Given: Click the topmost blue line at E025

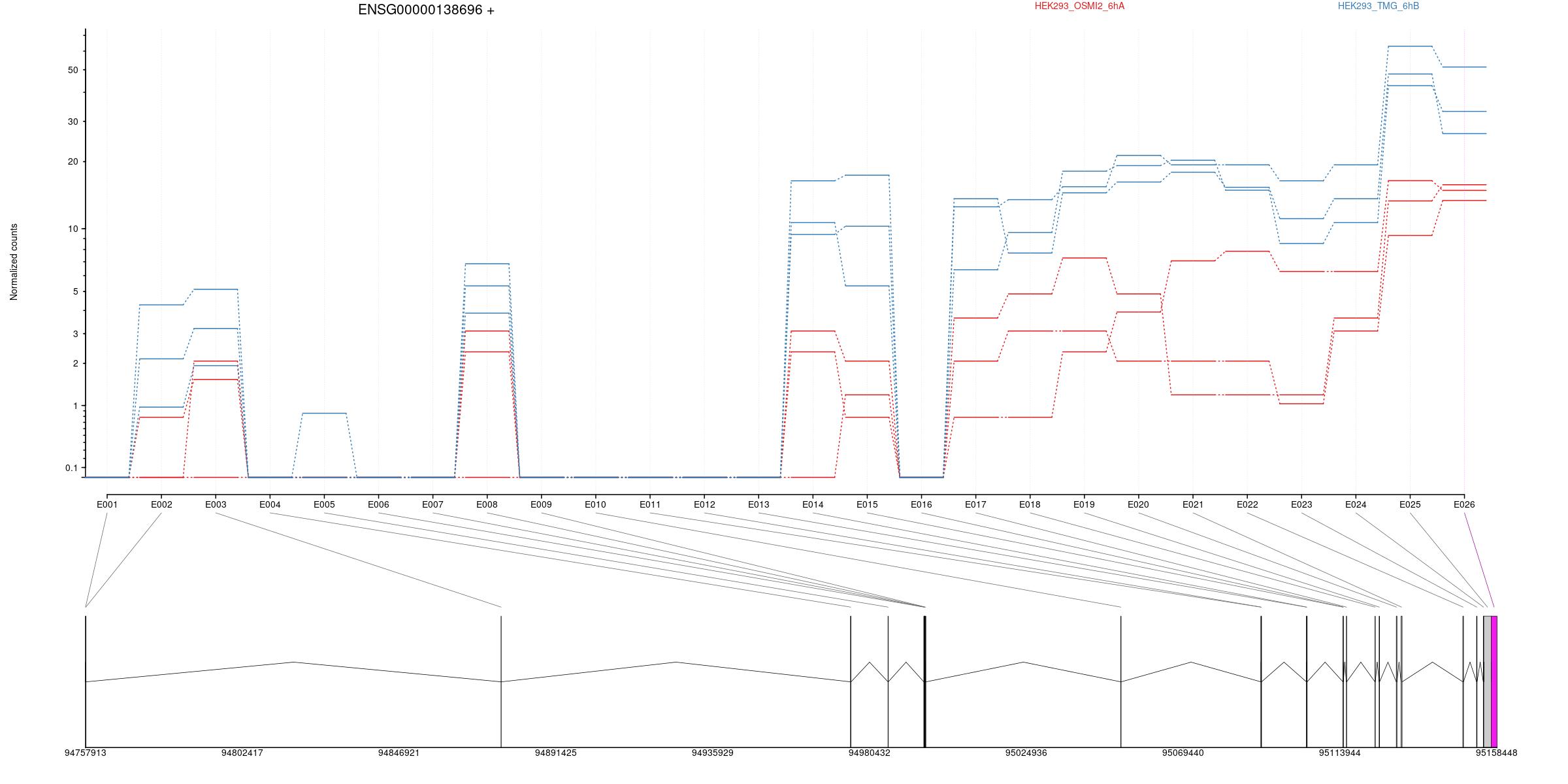Looking at the screenshot, I should 1410,46.
